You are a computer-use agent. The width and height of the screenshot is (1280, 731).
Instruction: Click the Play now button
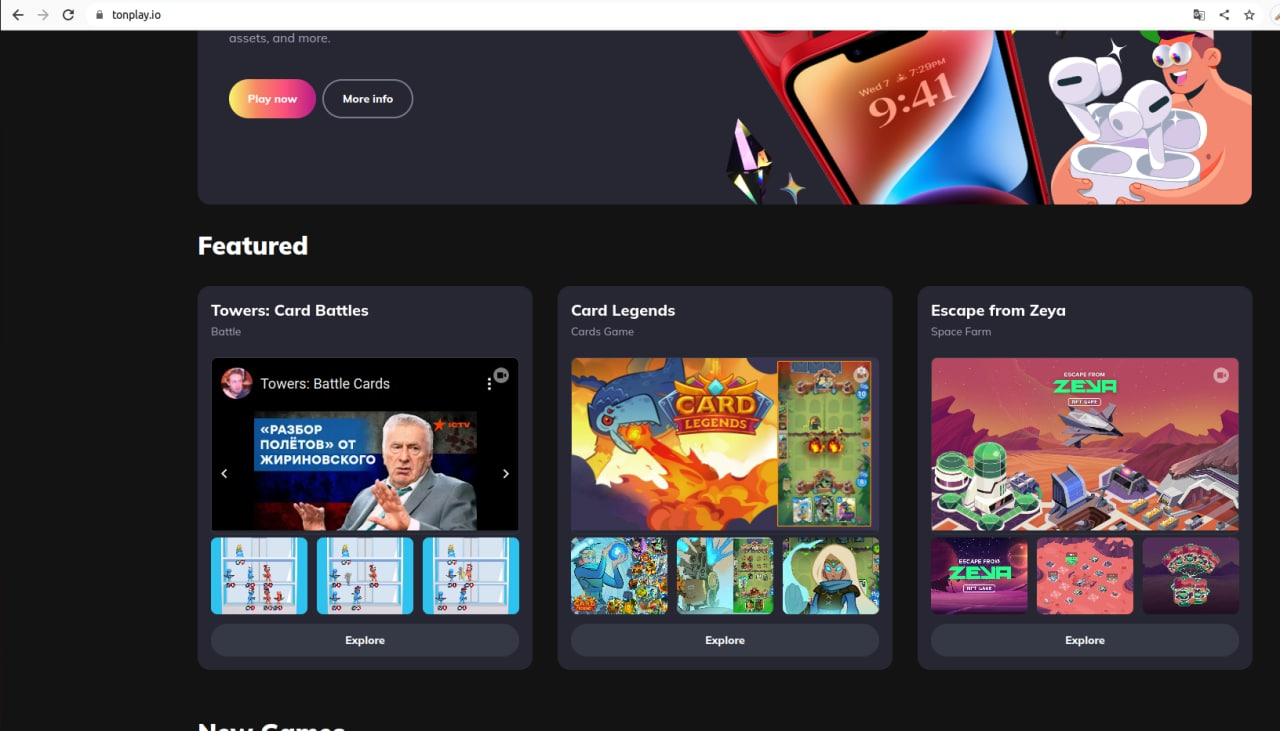pyautogui.click(x=272, y=99)
